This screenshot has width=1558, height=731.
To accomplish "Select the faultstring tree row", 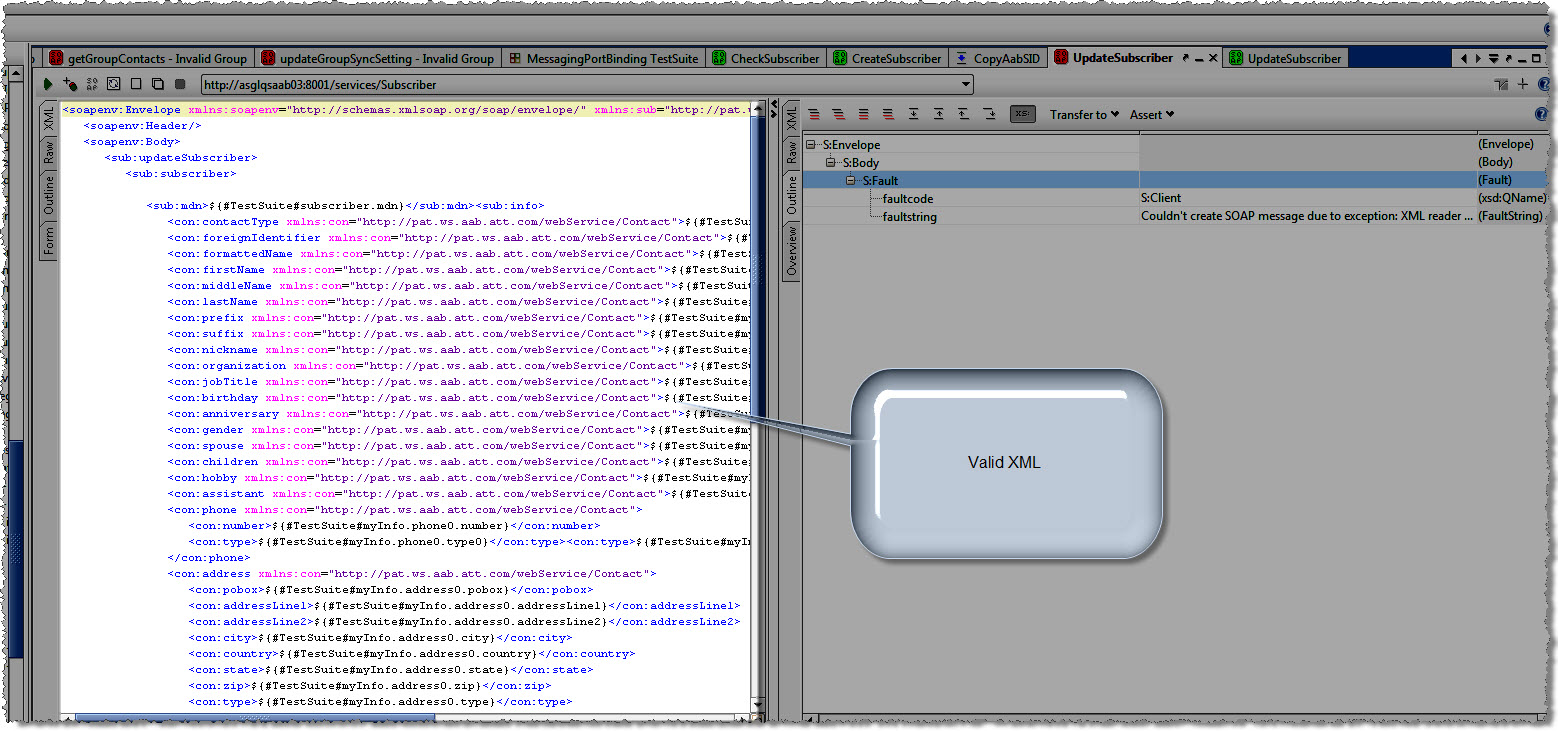I will tap(909, 216).
